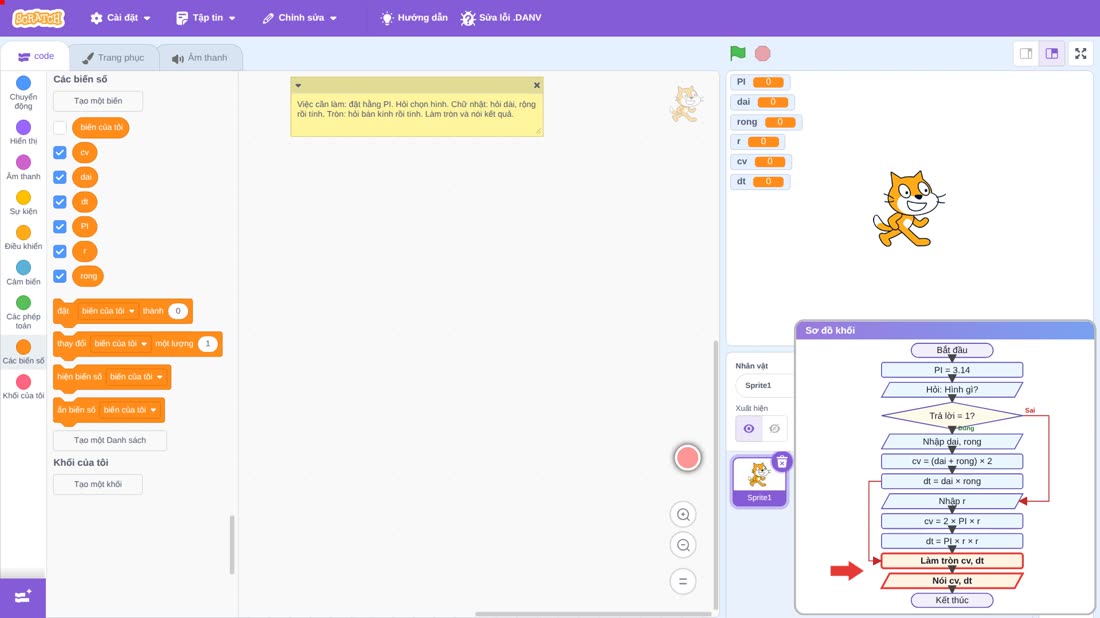Open the Sự kiện blocks category
Image resolution: width=1100 pixels, height=618 pixels.
pyautogui.click(x=23, y=202)
